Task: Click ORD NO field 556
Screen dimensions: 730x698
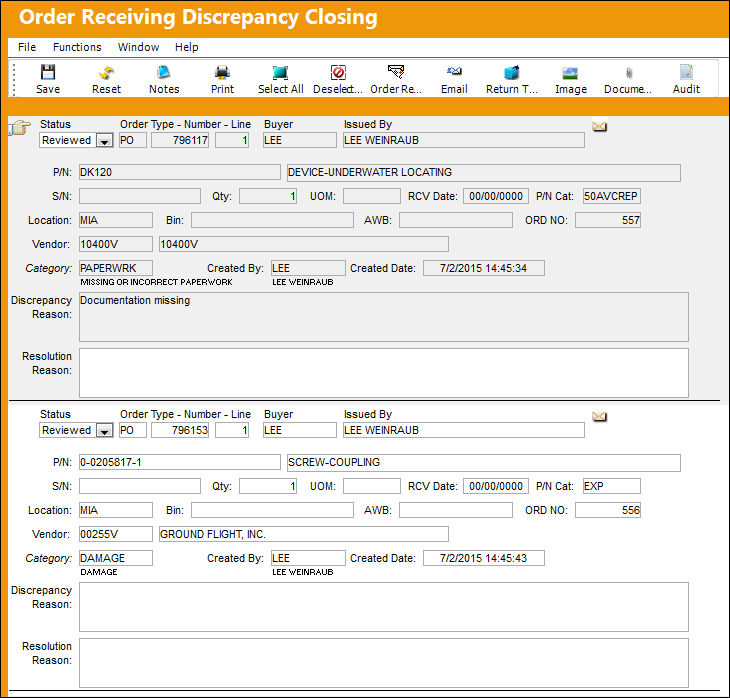Action: click(x=608, y=510)
